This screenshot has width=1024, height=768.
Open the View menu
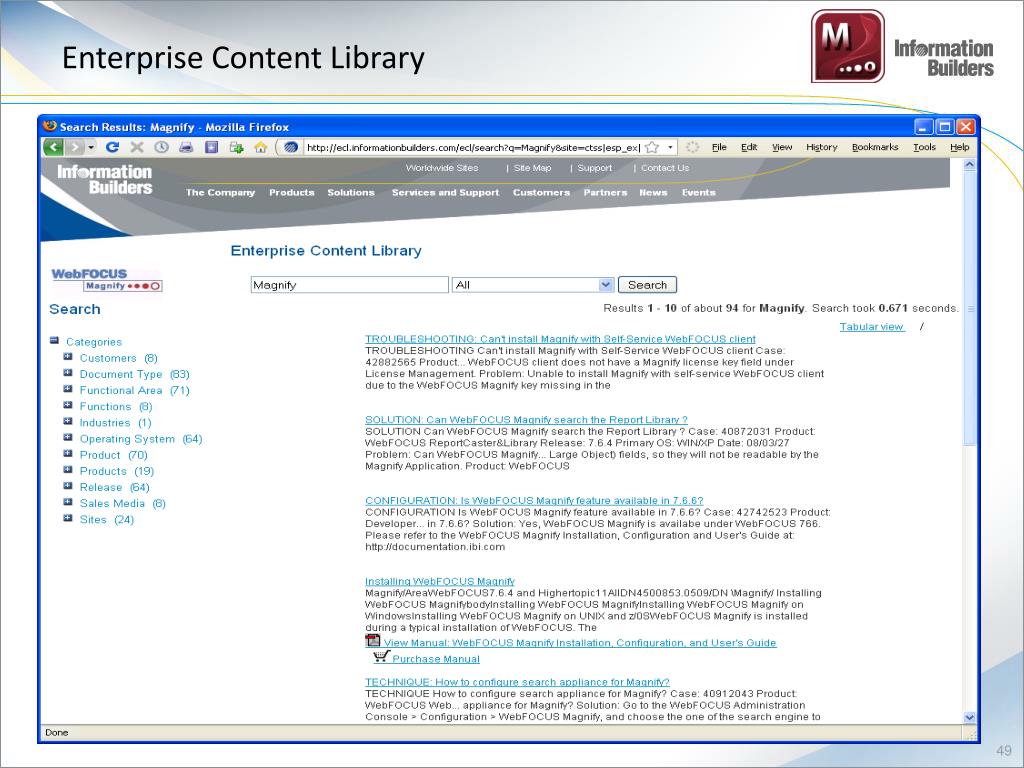click(x=782, y=147)
